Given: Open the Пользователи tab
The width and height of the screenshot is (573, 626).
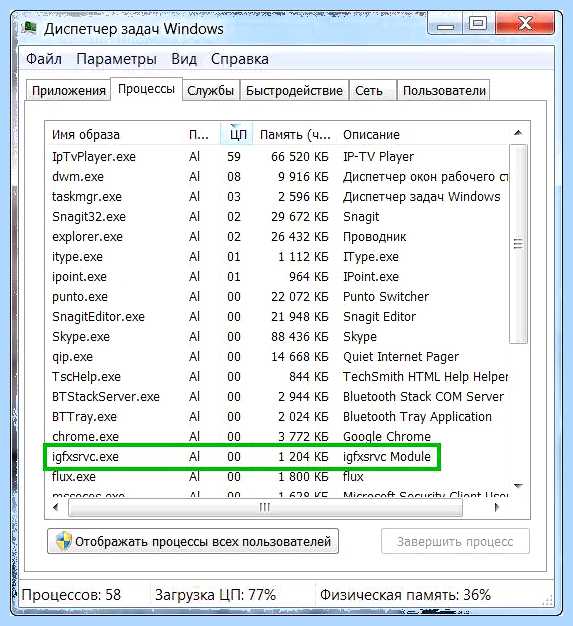Looking at the screenshot, I should point(444,91).
